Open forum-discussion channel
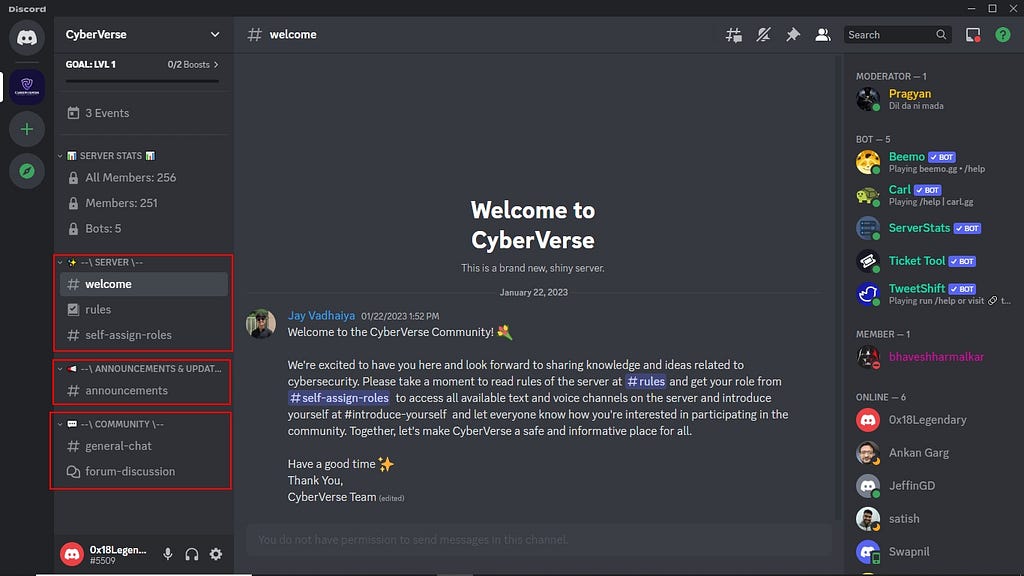This screenshot has width=1024, height=576. pos(144,472)
